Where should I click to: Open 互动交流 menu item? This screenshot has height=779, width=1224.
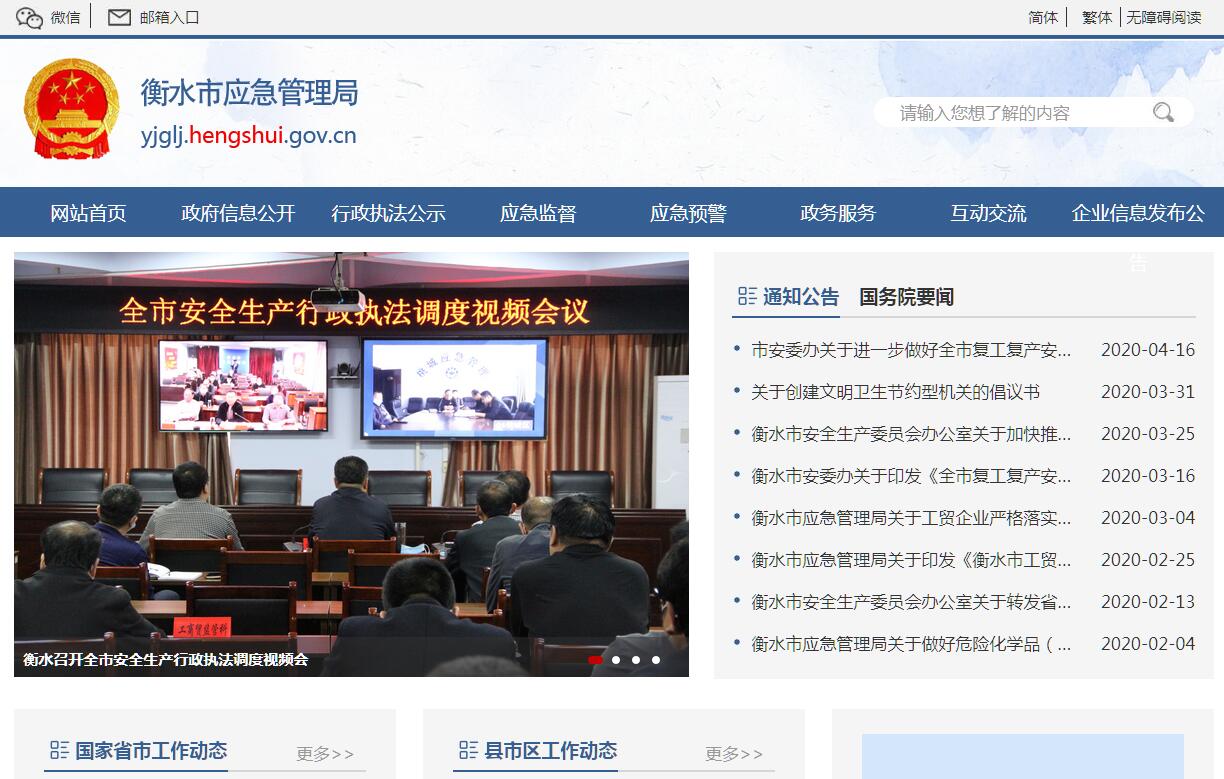tap(988, 213)
